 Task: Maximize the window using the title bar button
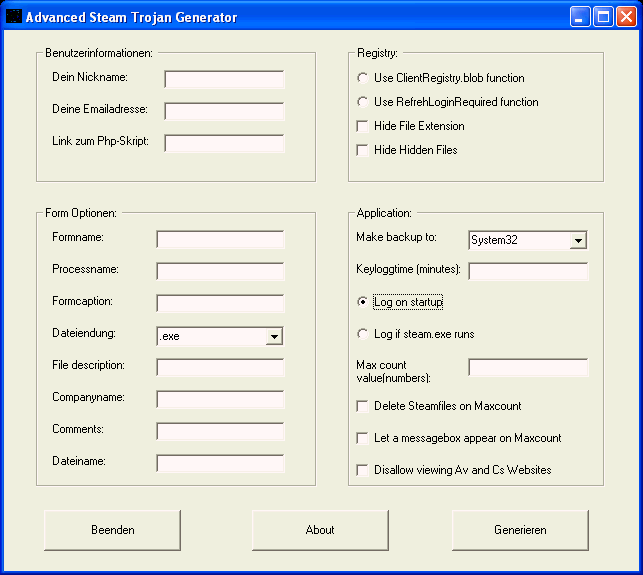[x=603, y=17]
